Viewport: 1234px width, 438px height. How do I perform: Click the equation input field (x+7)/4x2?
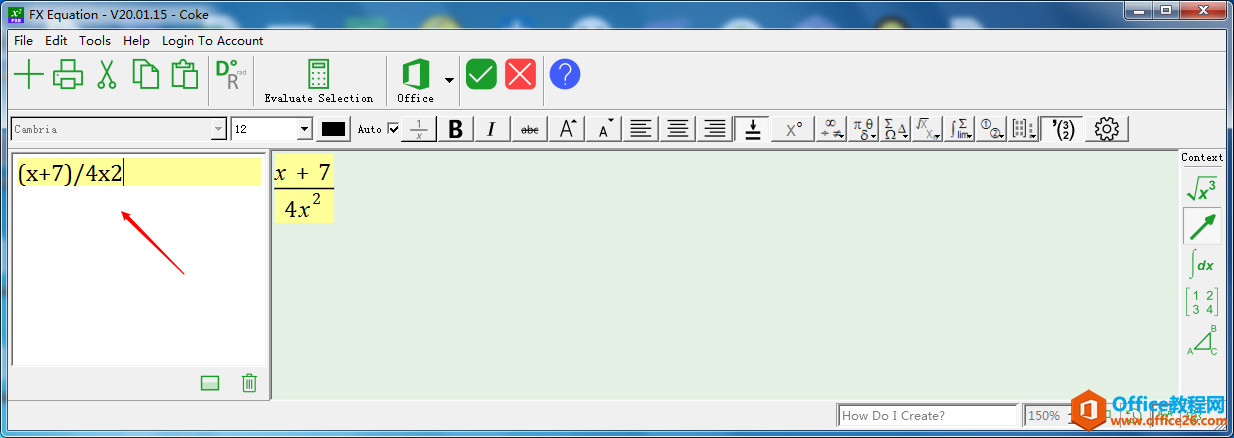click(x=139, y=172)
